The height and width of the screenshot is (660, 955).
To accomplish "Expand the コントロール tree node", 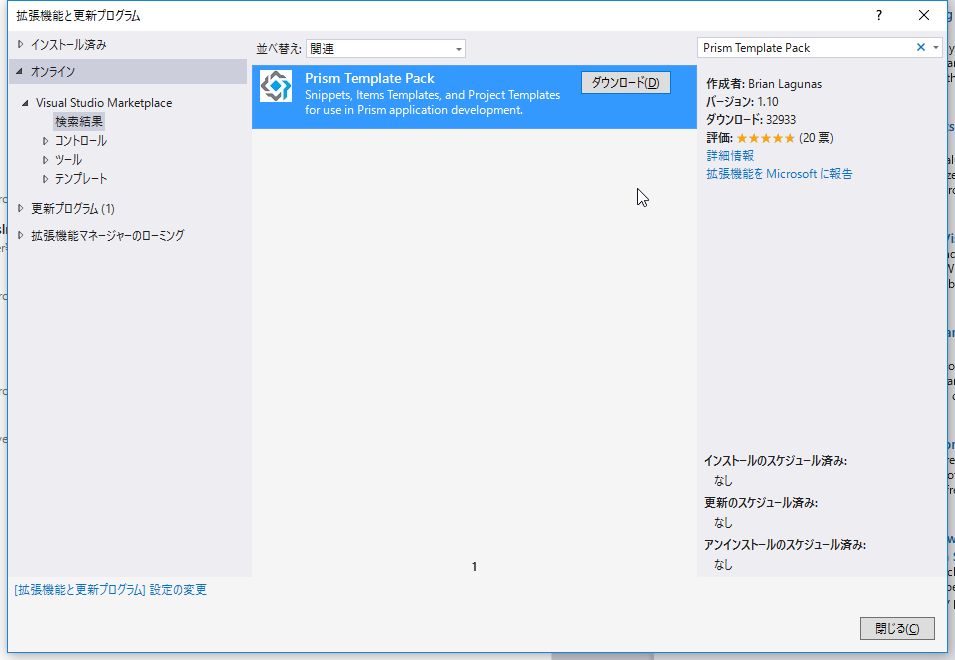I will click(45, 141).
